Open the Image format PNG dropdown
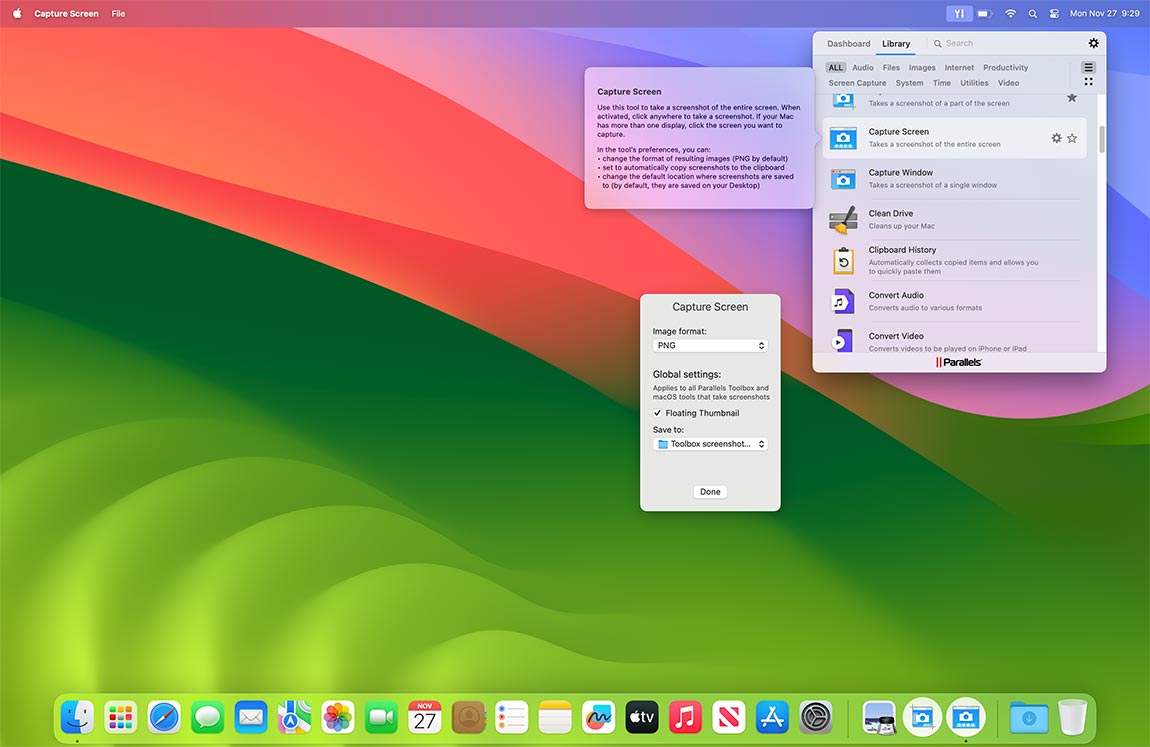The image size is (1150, 747). click(710, 346)
